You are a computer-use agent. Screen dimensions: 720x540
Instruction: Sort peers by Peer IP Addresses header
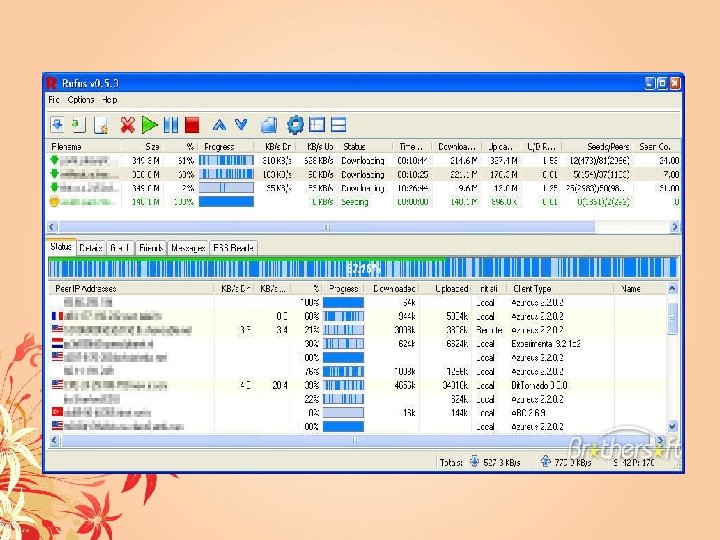[131, 289]
